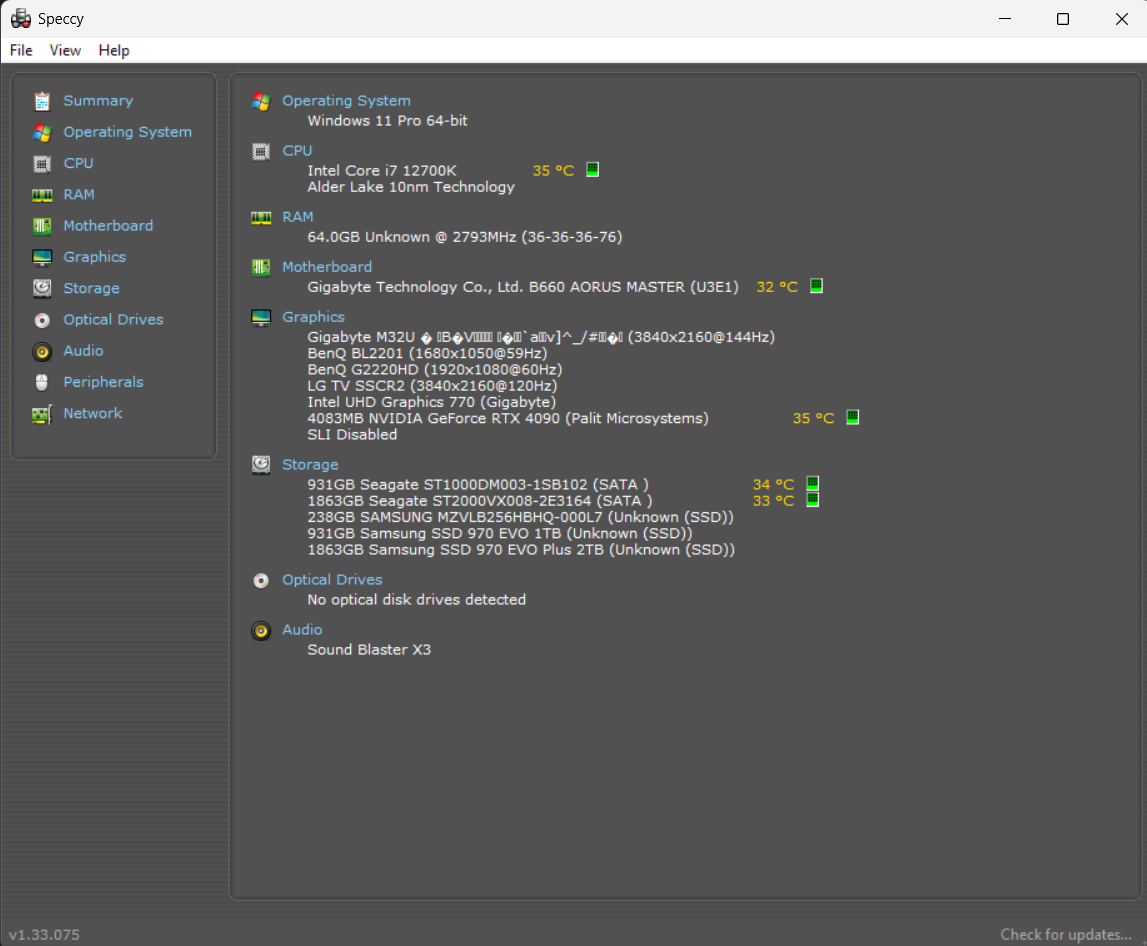1147x946 pixels.
Task: Click the RAM heading in summary
Action: pyautogui.click(x=298, y=217)
